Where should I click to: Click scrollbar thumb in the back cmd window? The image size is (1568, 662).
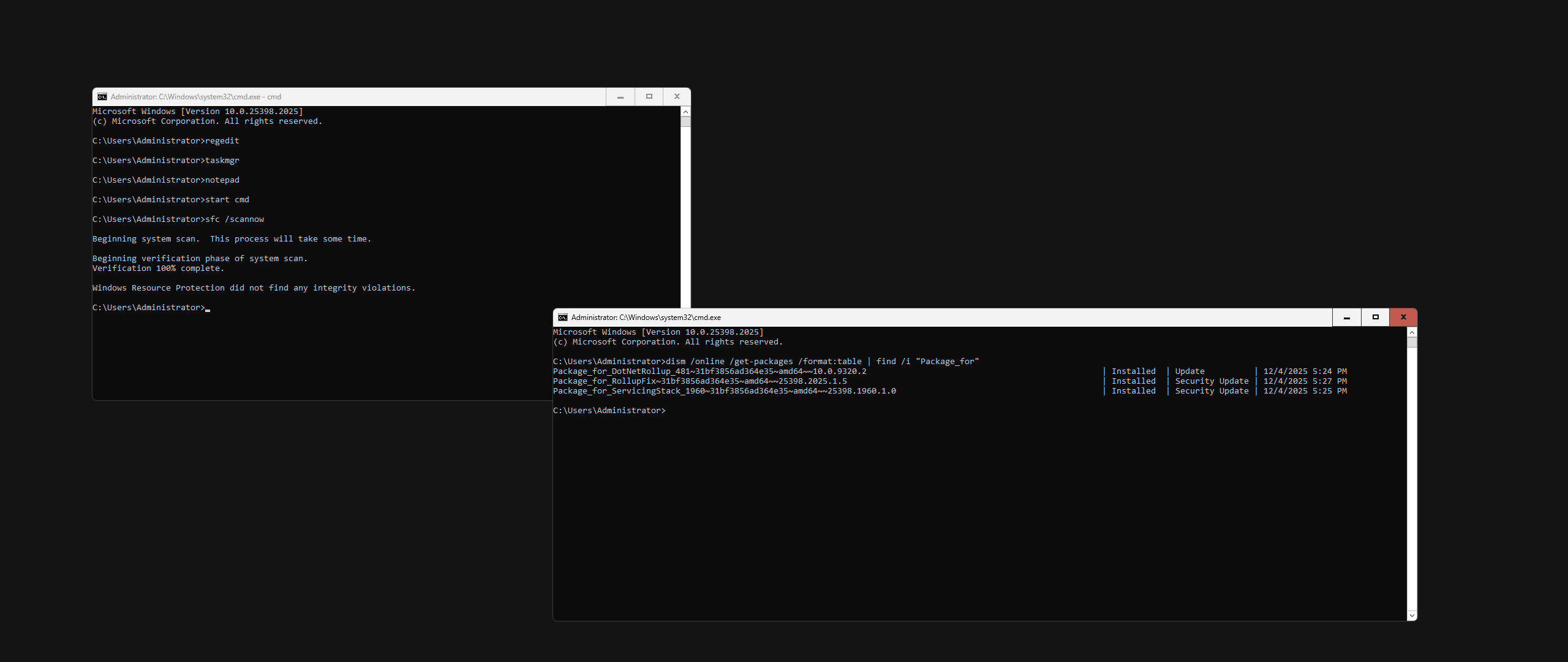coord(685,121)
